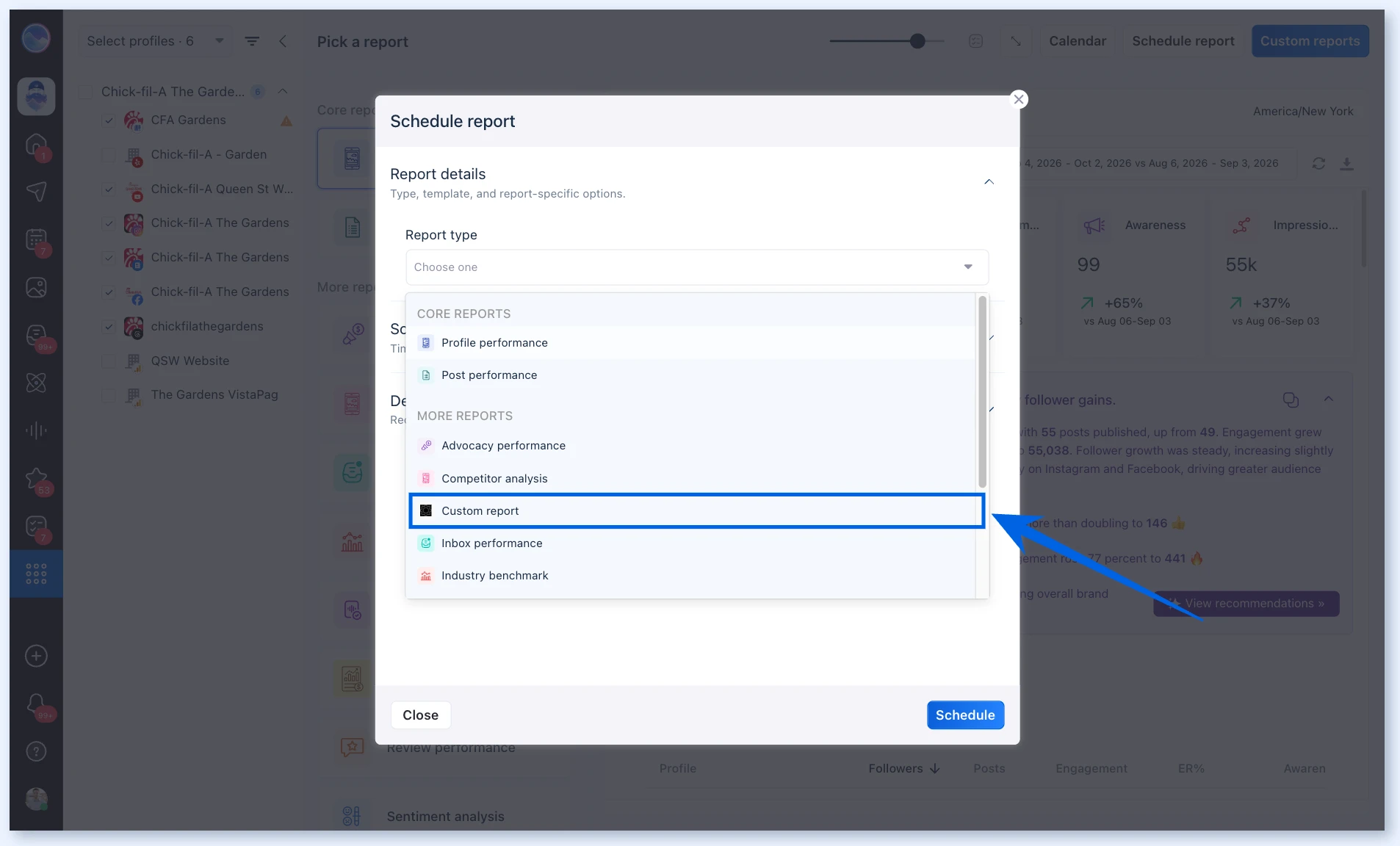
Task: Close the Schedule report dialog with X
Action: pos(1018,99)
